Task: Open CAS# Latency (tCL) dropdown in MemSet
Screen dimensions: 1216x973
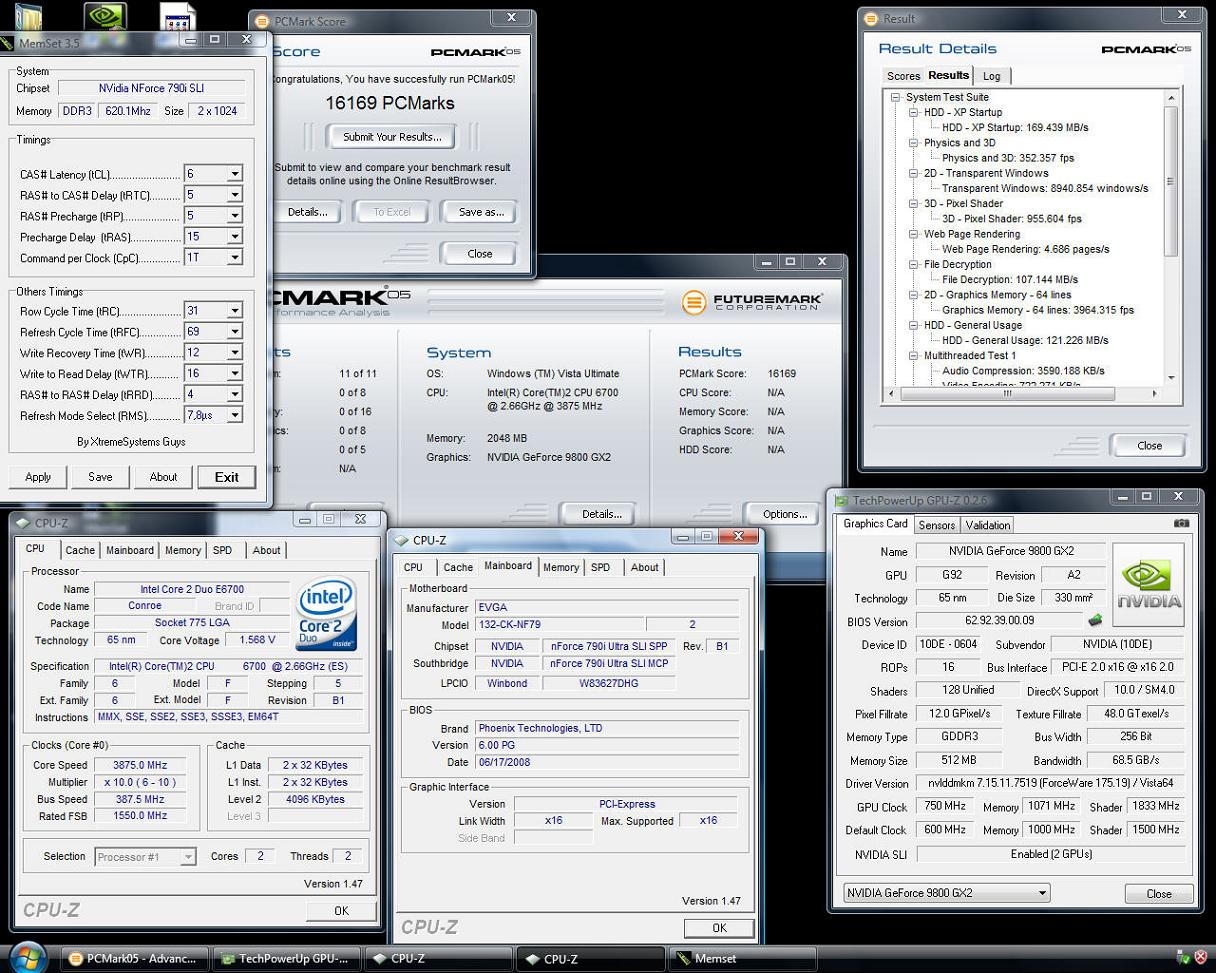Action: coord(234,174)
